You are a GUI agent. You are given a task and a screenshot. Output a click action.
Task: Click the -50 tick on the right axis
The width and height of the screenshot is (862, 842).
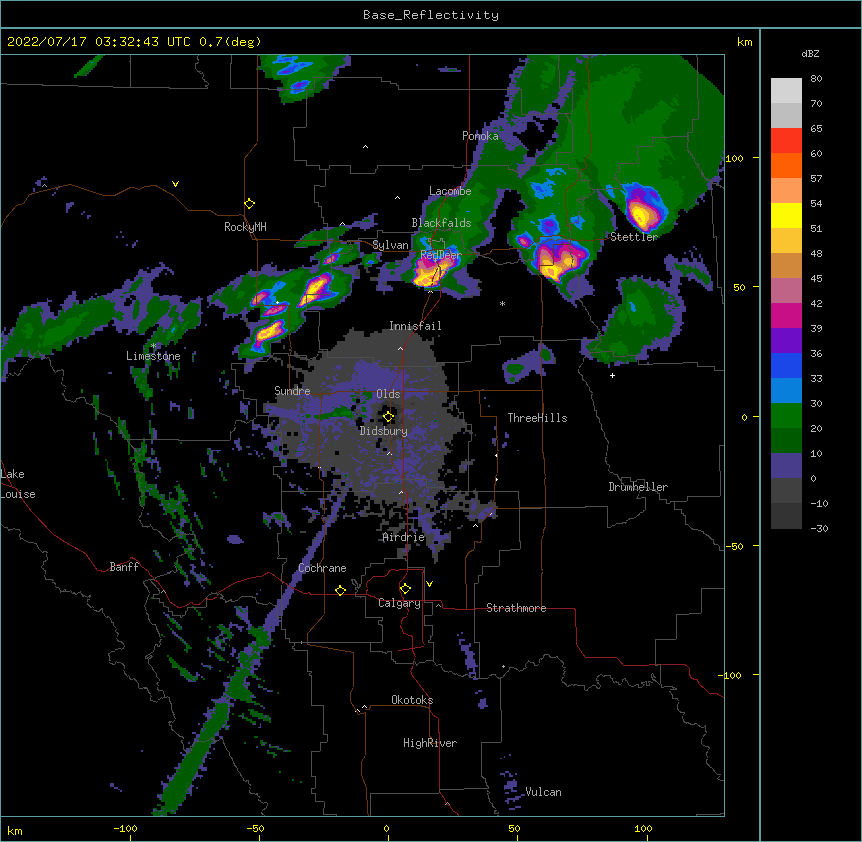[733, 546]
